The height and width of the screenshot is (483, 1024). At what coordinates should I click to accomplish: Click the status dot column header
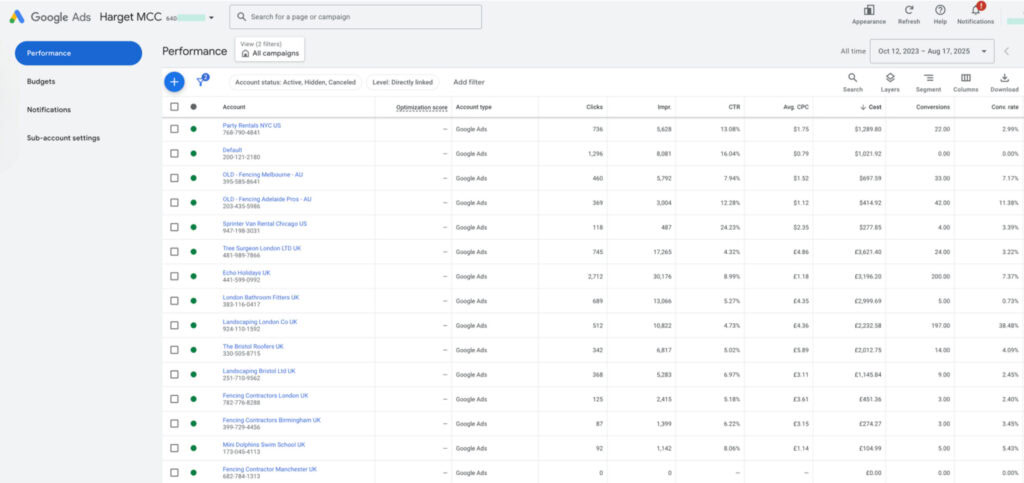click(x=193, y=107)
